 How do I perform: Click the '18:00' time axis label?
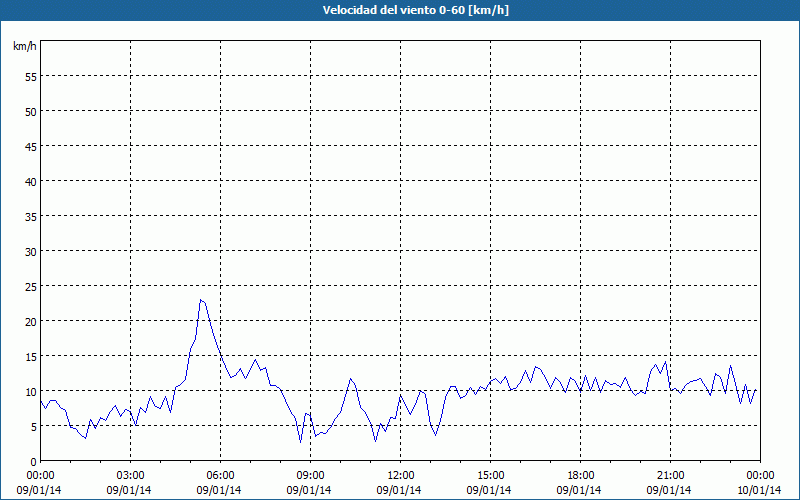pos(580,476)
